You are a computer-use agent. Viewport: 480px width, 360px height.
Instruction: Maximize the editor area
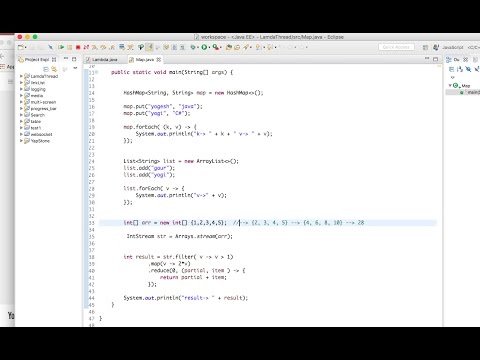point(435,59)
